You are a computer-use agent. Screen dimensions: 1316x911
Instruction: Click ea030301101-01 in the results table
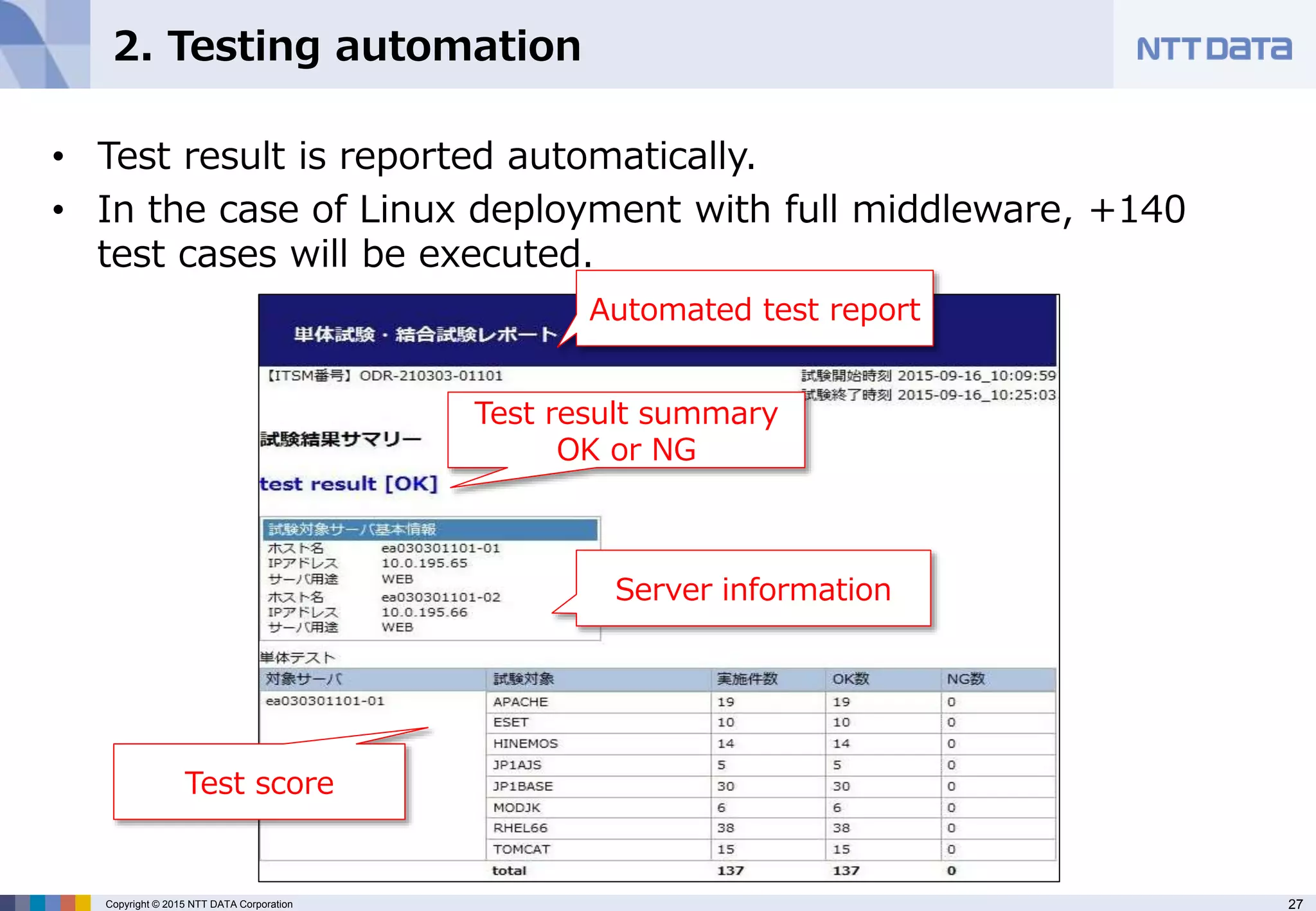[325, 701]
